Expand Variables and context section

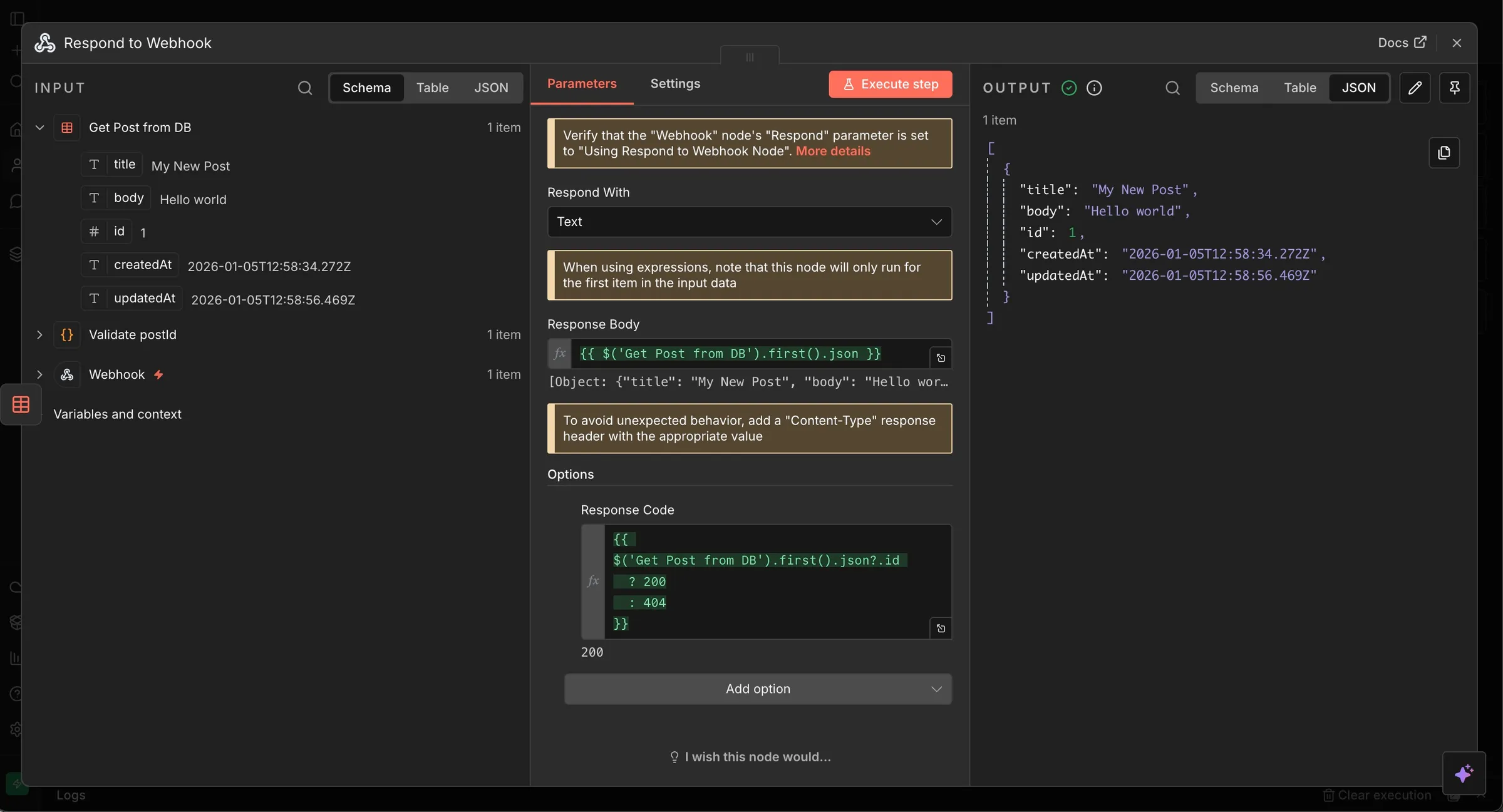[117, 414]
